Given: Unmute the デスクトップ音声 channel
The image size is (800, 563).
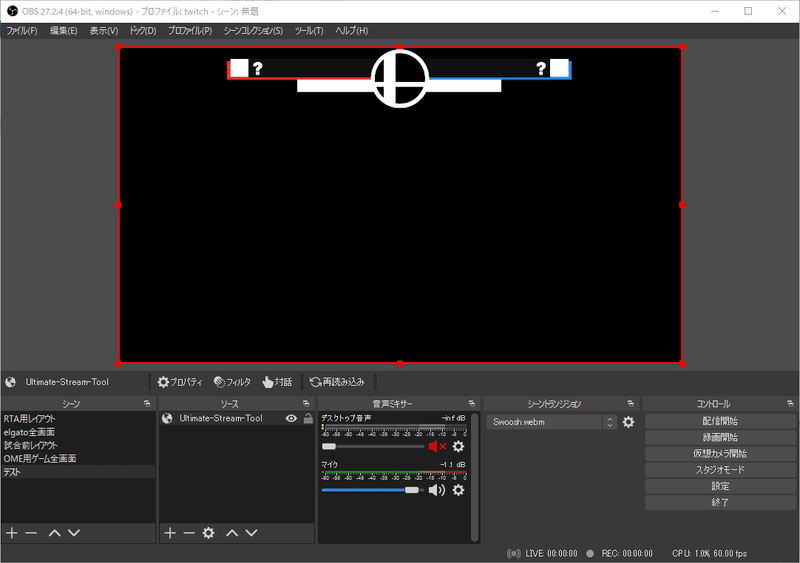Looking at the screenshot, I should pyautogui.click(x=437, y=447).
